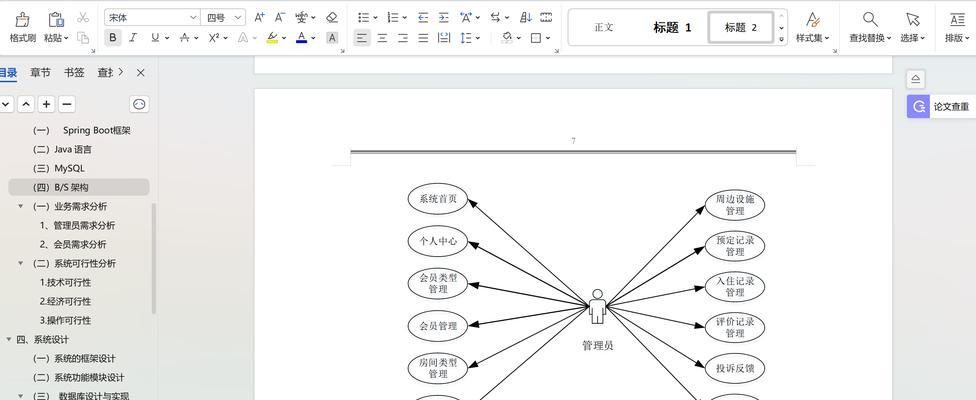Go to heading (一) Spring Boot框架
976x400 pixels.
tap(82, 131)
